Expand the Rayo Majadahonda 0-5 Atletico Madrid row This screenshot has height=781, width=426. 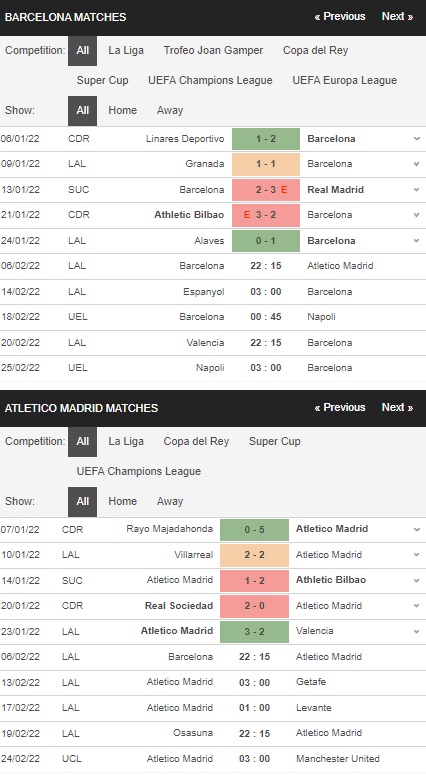pyautogui.click(x=417, y=529)
